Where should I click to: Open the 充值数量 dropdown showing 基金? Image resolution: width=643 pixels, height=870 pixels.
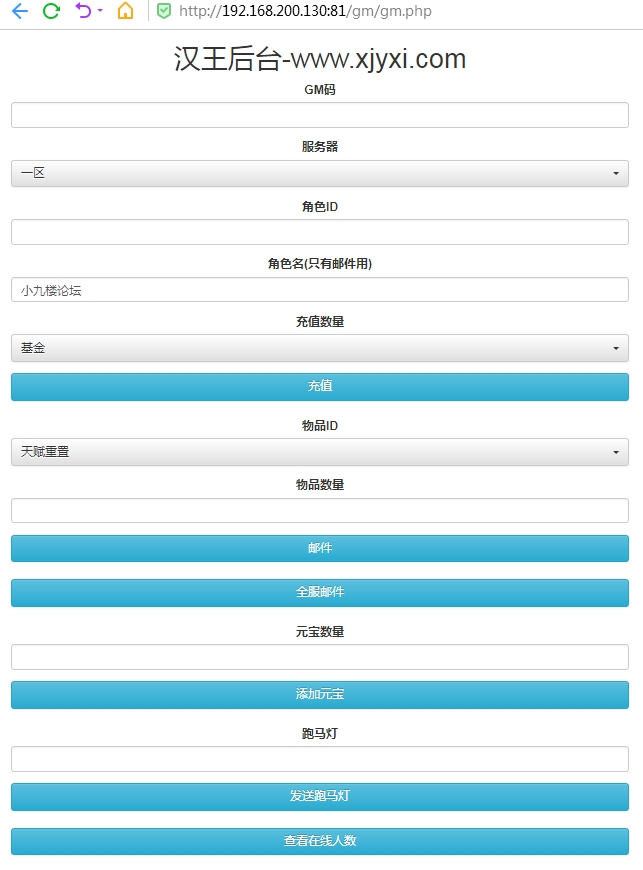(319, 348)
